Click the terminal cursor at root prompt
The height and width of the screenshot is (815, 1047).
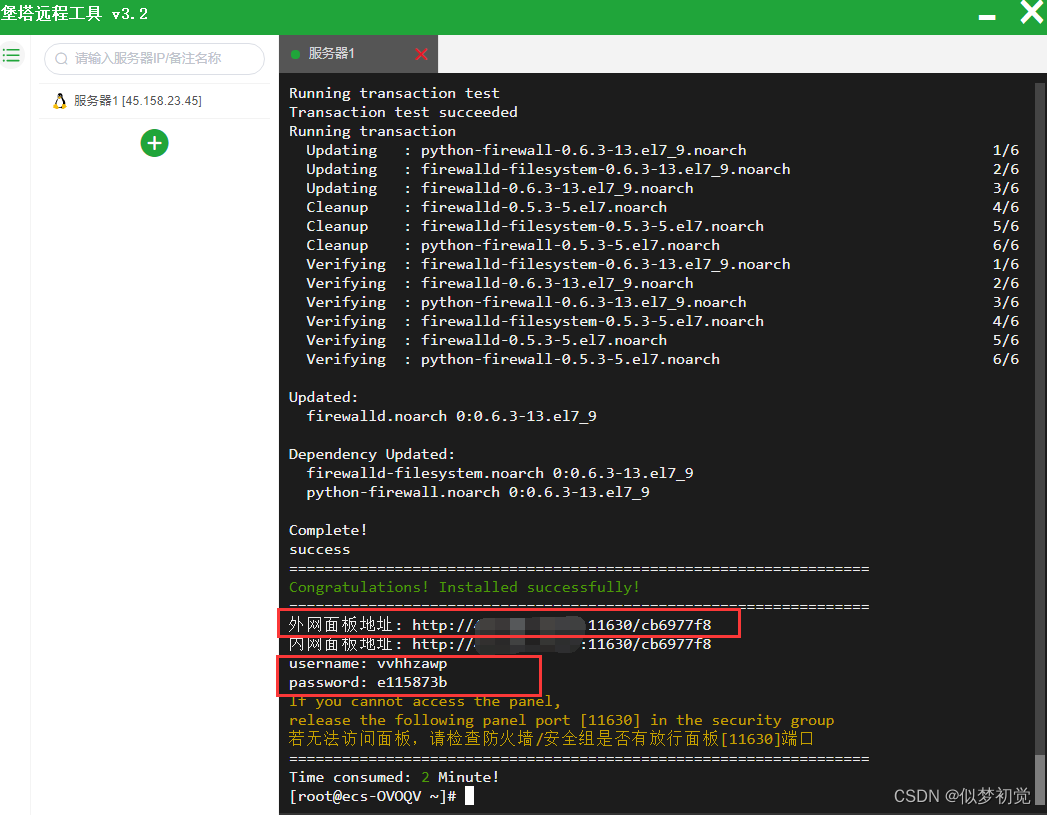[x=469, y=796]
